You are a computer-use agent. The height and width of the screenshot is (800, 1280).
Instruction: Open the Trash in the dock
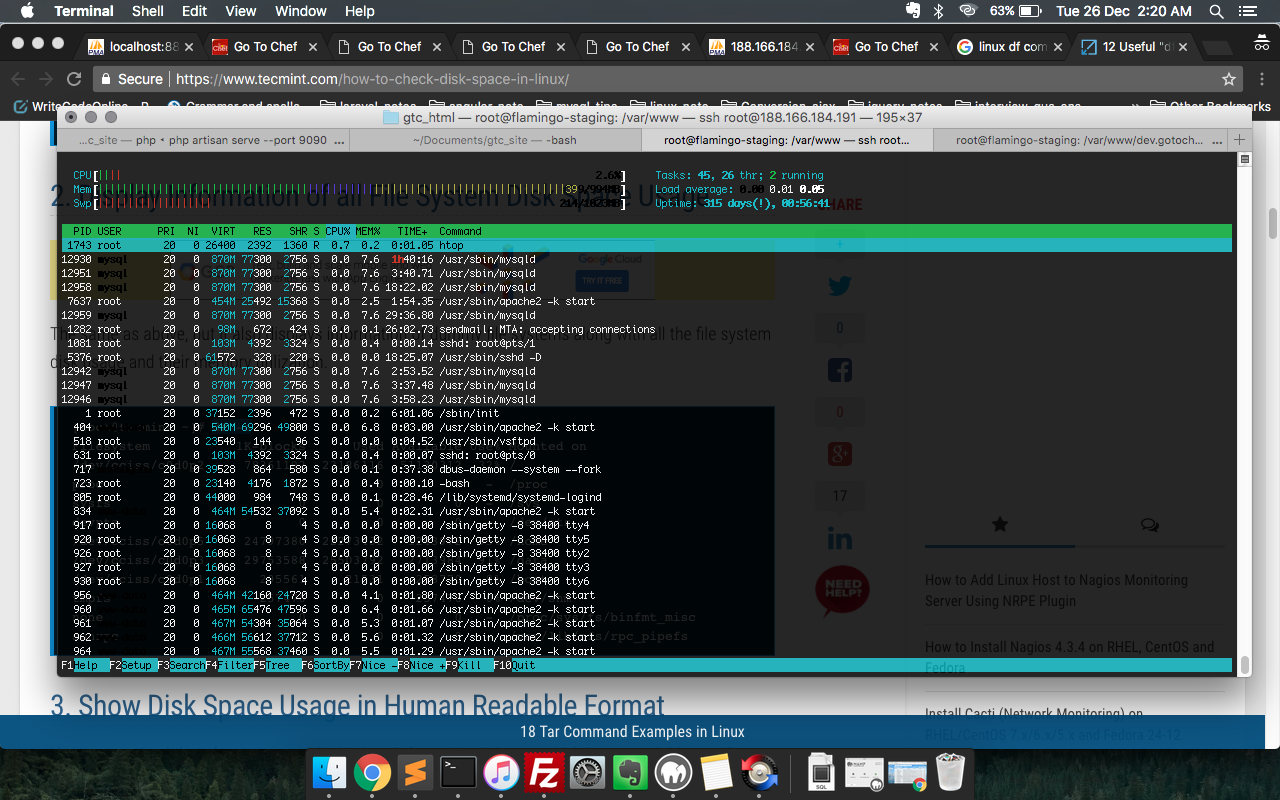pos(949,773)
